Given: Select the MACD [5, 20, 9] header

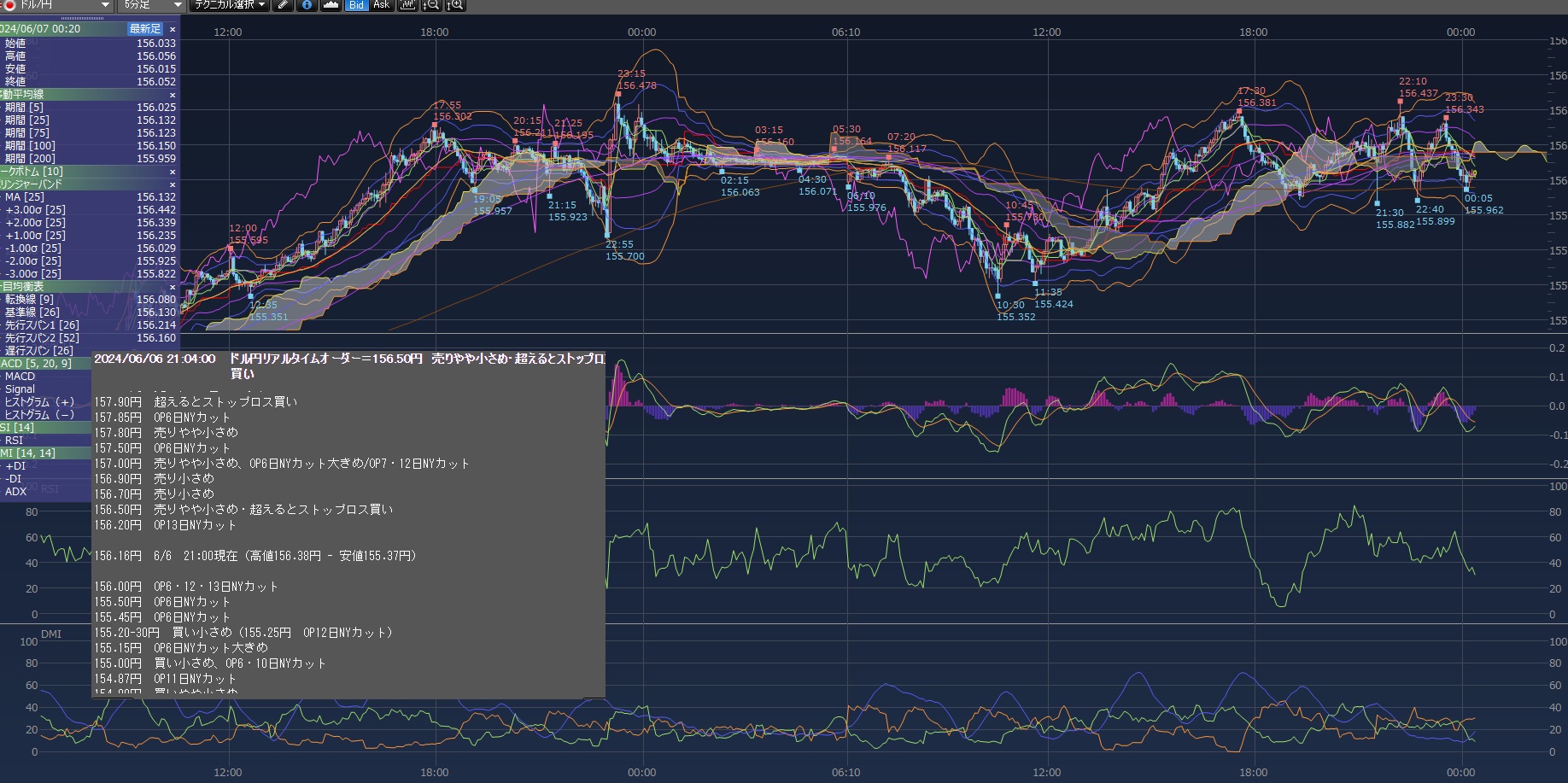Looking at the screenshot, I should click(x=38, y=364).
